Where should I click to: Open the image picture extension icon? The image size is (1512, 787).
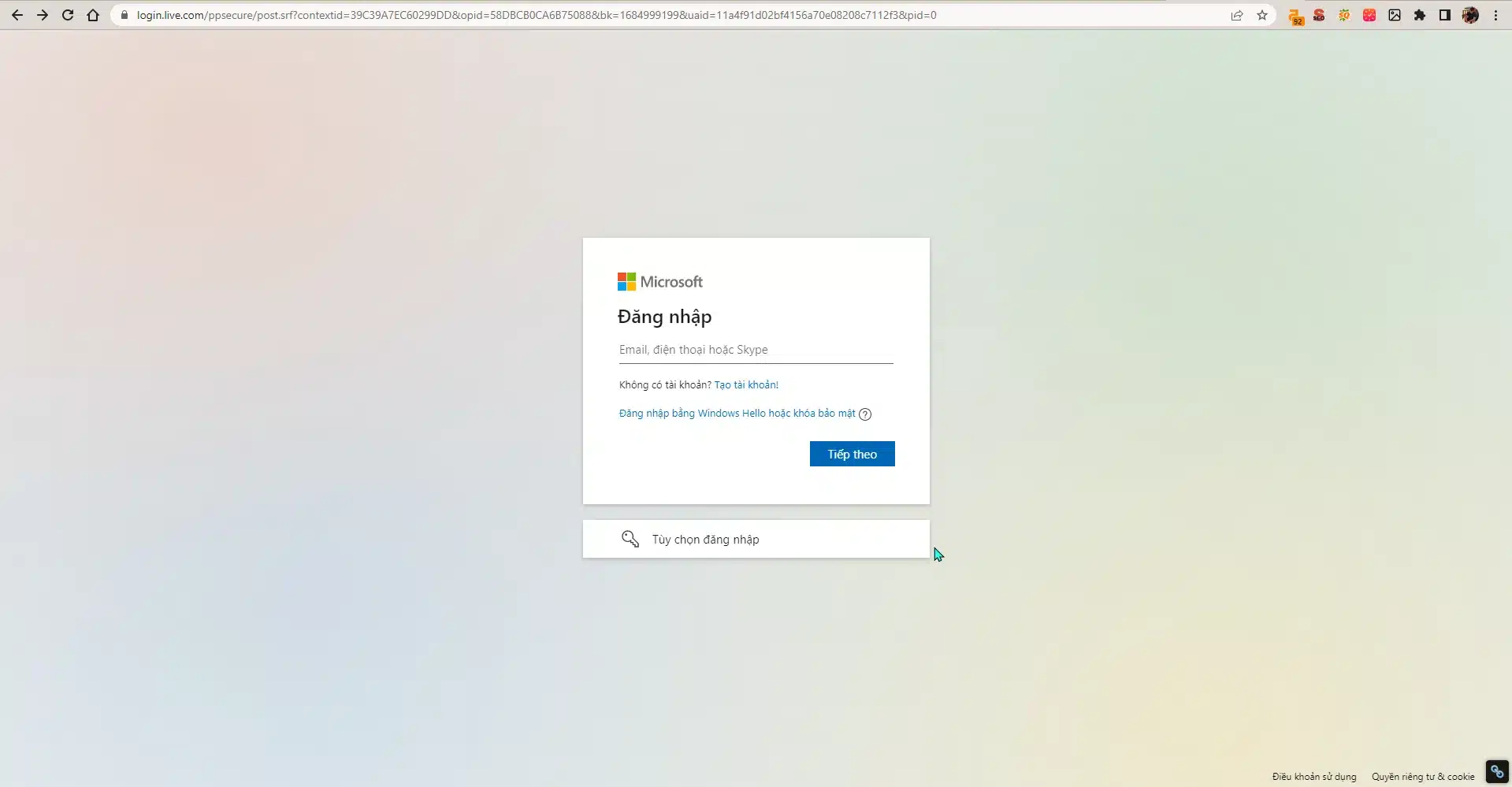1395,15
